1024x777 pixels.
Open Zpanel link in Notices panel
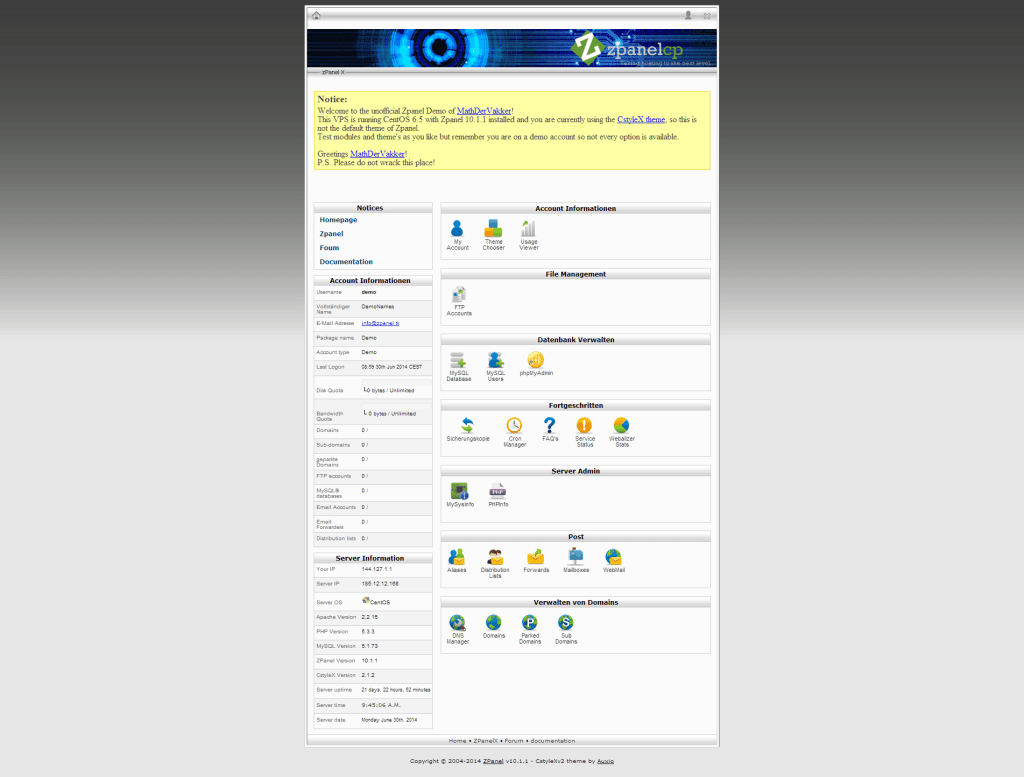pyautogui.click(x=331, y=234)
